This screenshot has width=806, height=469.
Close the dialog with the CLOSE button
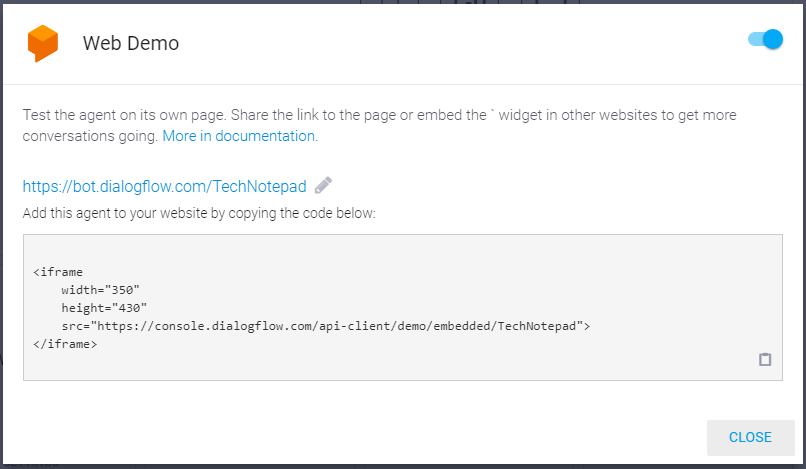tap(750, 437)
